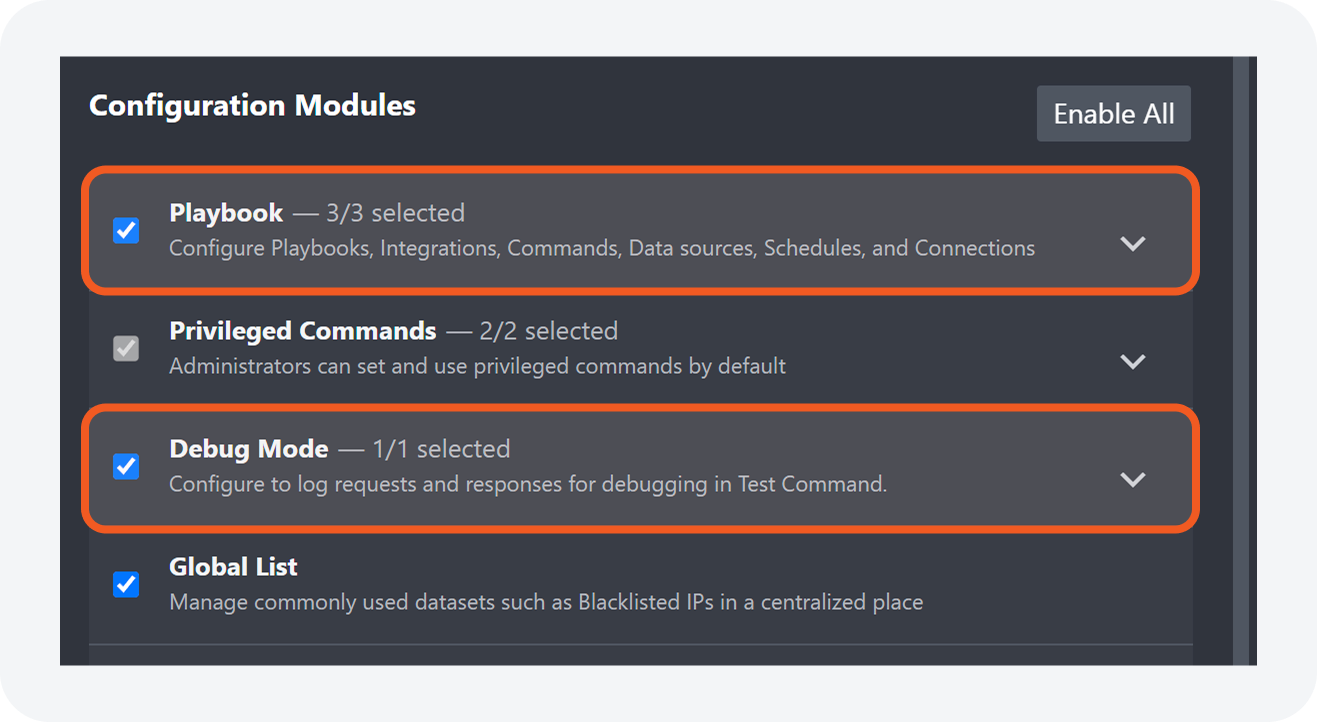The height and width of the screenshot is (722, 1317).
Task: Click the Configuration Modules heading
Action: (252, 106)
